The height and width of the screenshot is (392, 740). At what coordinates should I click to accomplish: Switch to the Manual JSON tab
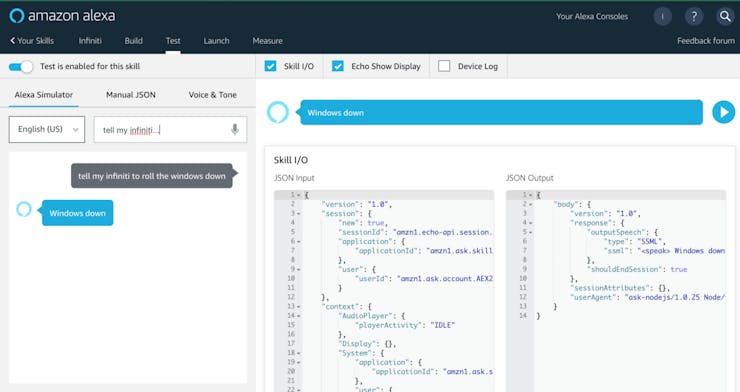coord(131,94)
